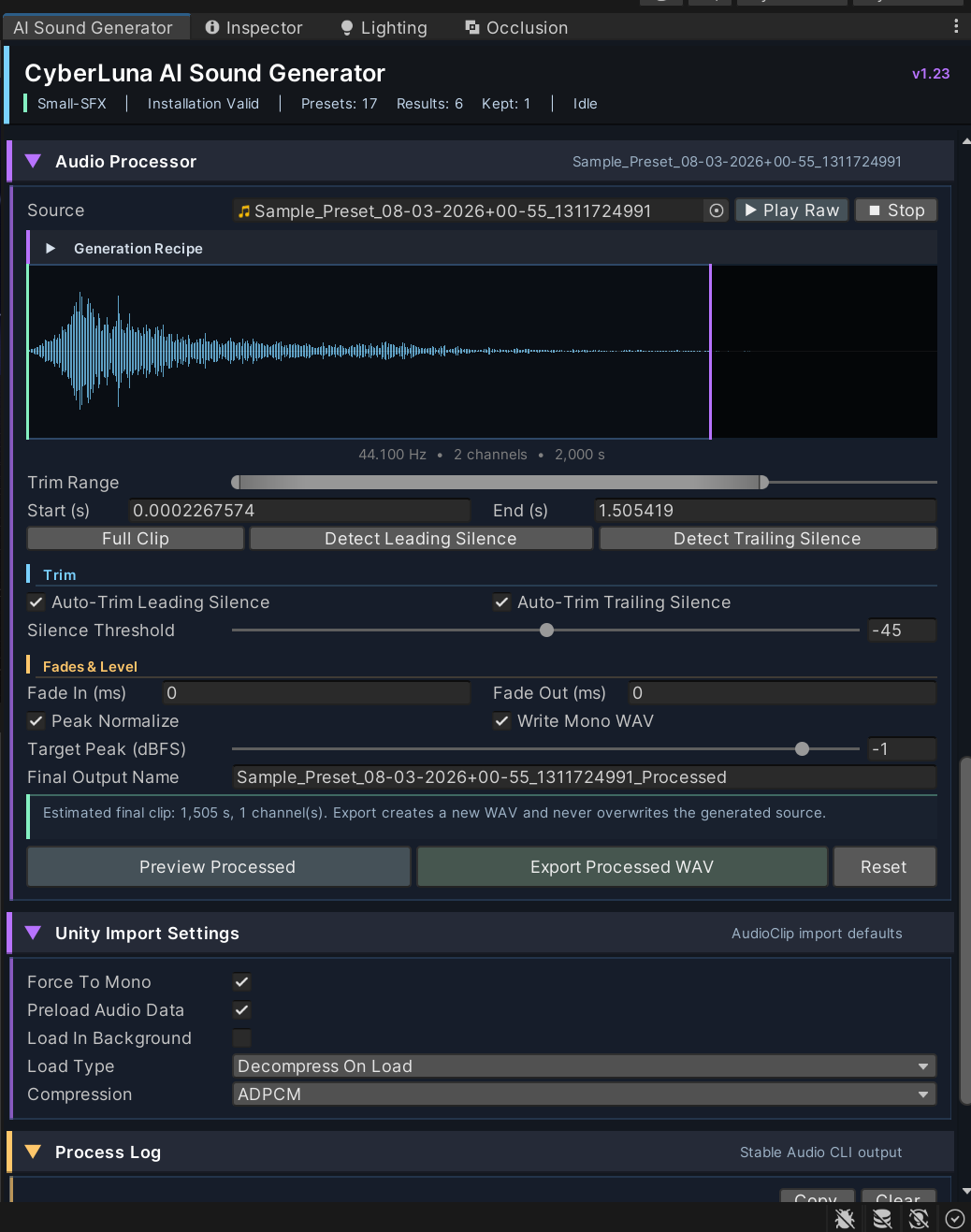Viewport: 971px width, 1232px height.
Task: Click the "Presets: 17" status text
Action: pos(339,104)
